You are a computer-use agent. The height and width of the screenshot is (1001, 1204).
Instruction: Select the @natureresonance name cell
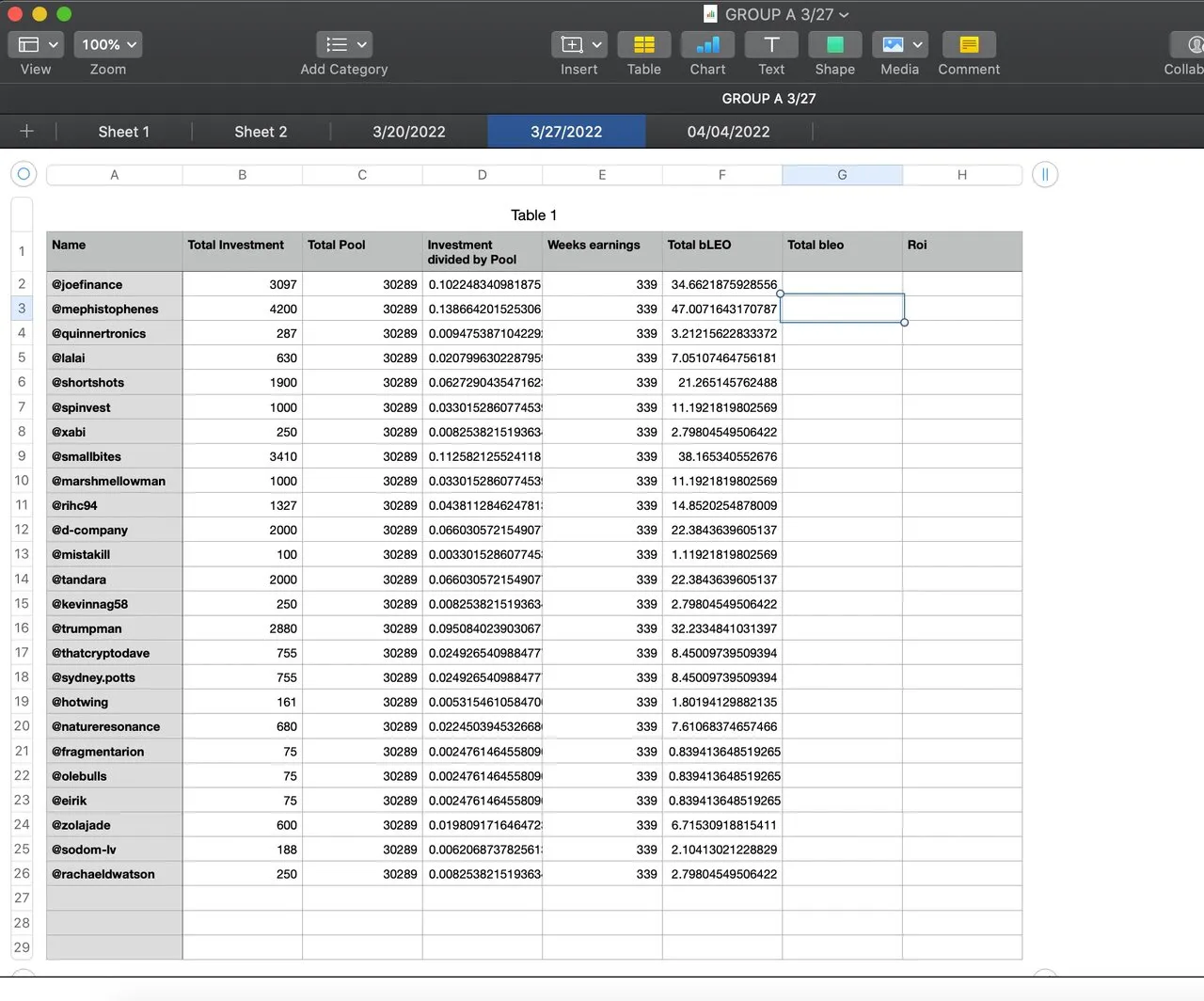pos(115,726)
